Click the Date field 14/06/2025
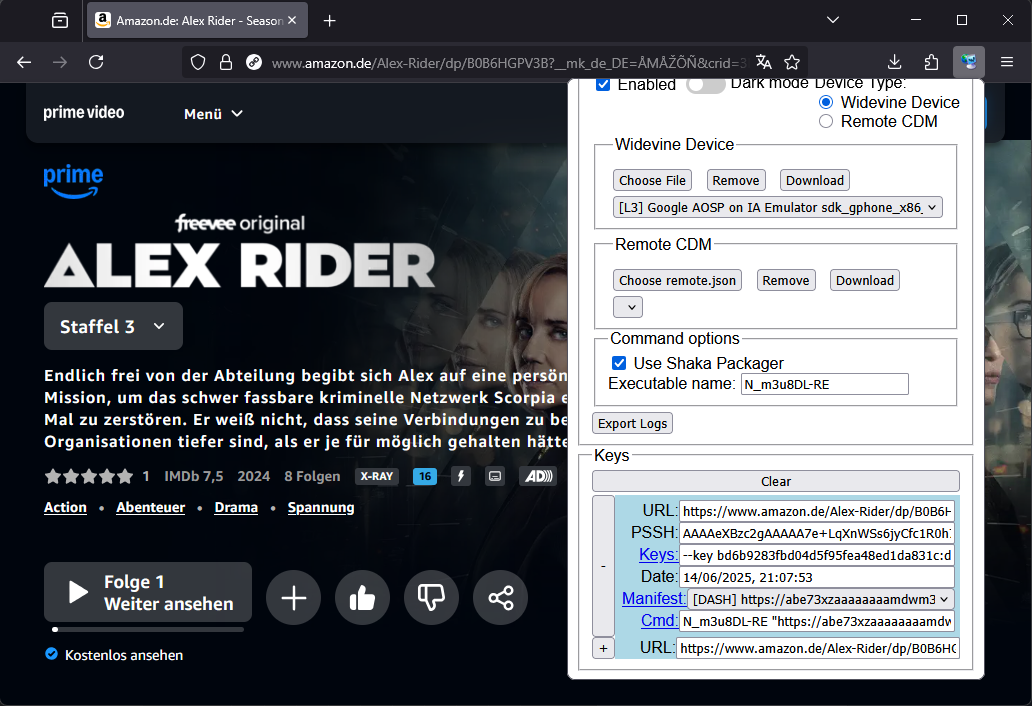Screen dimensions: 1032x706 coord(817,577)
